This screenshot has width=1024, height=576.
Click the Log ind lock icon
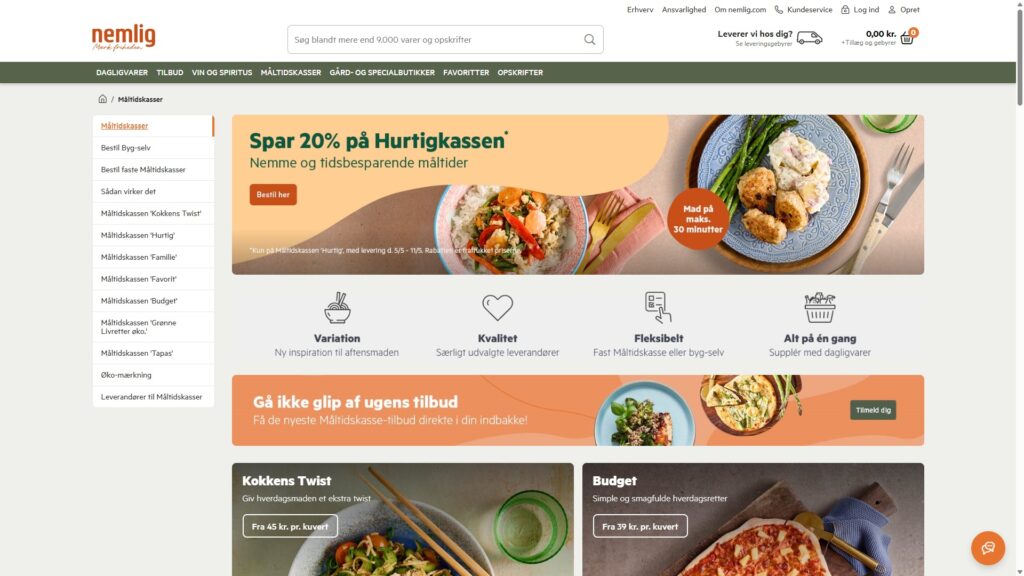click(x=845, y=10)
